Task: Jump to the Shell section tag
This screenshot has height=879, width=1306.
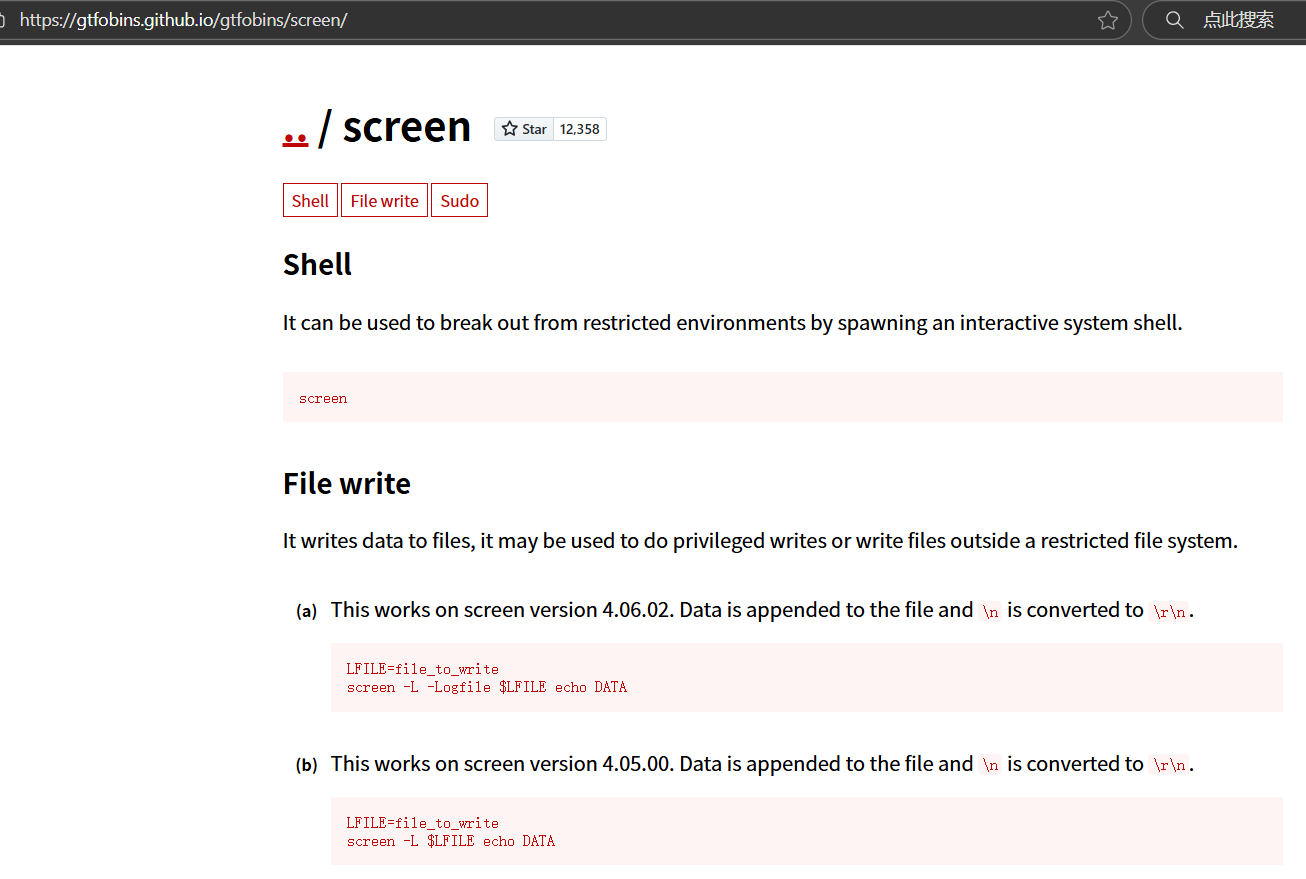Action: (310, 200)
